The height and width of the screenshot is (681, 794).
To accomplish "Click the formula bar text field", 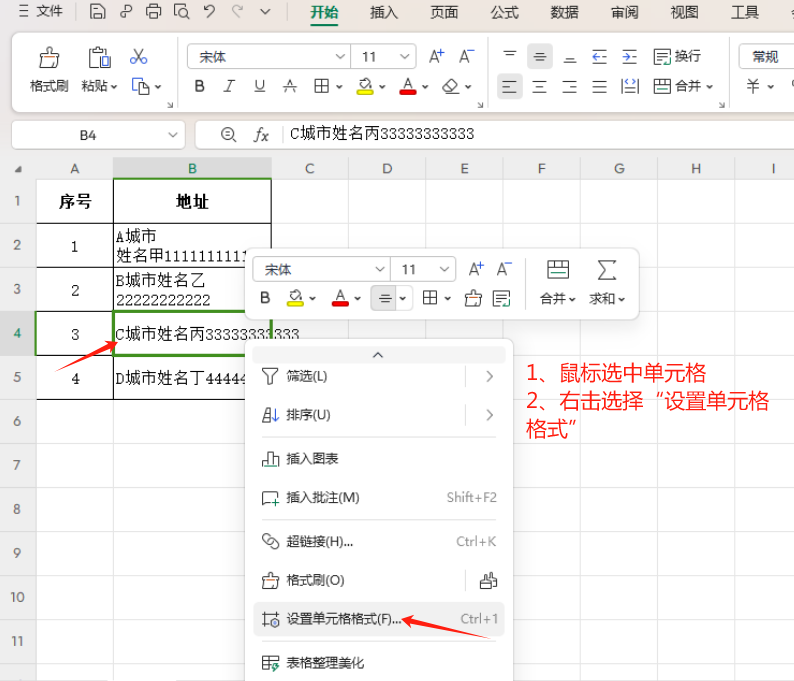I will [x=537, y=134].
